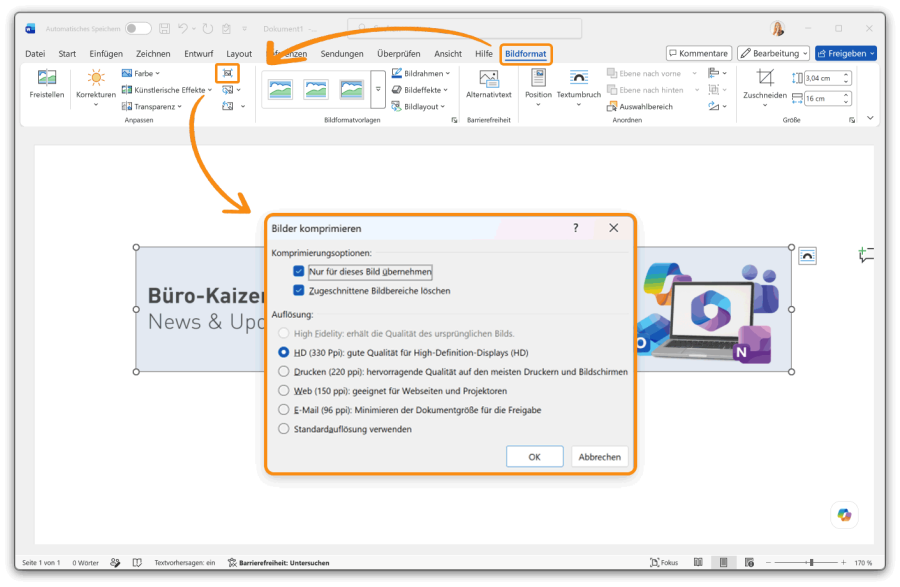Collapse the ribbon chevron
Image resolution: width=900 pixels, height=587 pixels.
(x=870, y=118)
